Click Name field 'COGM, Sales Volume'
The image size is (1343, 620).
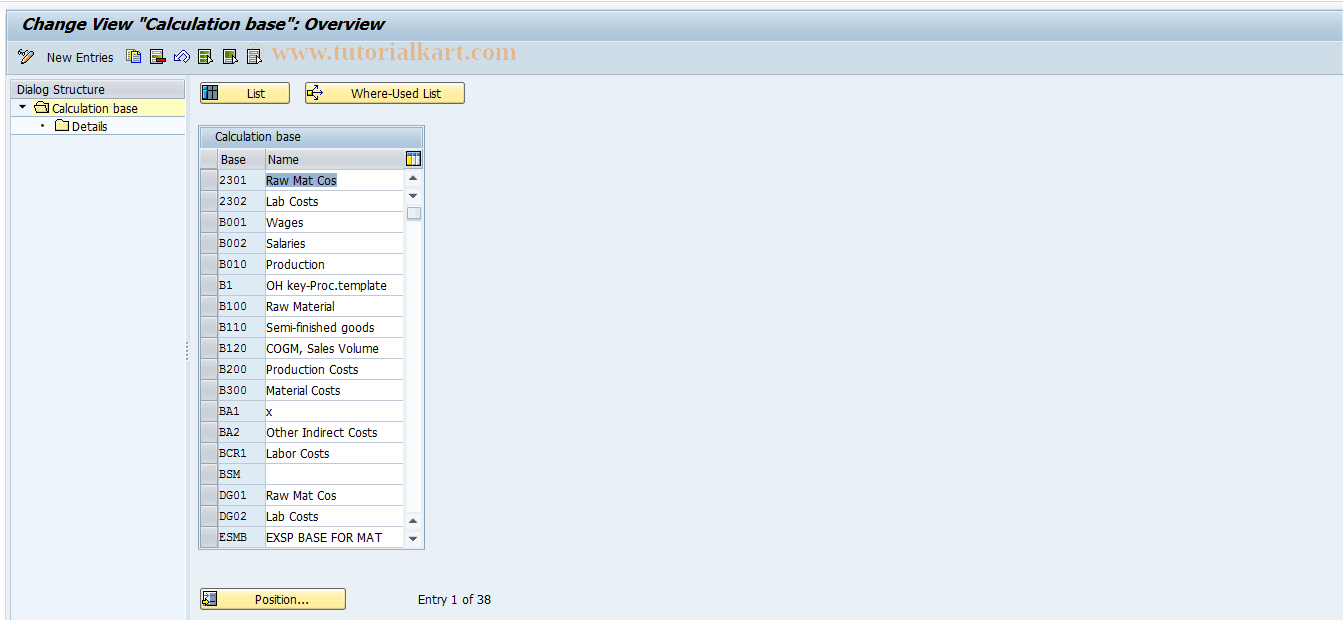pos(334,348)
